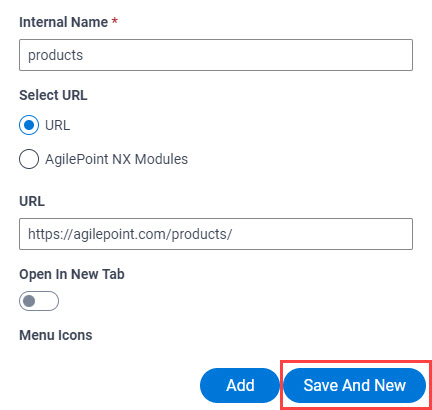The width and height of the screenshot is (432, 410).
Task: Click the URL address input box
Action: coord(216,234)
